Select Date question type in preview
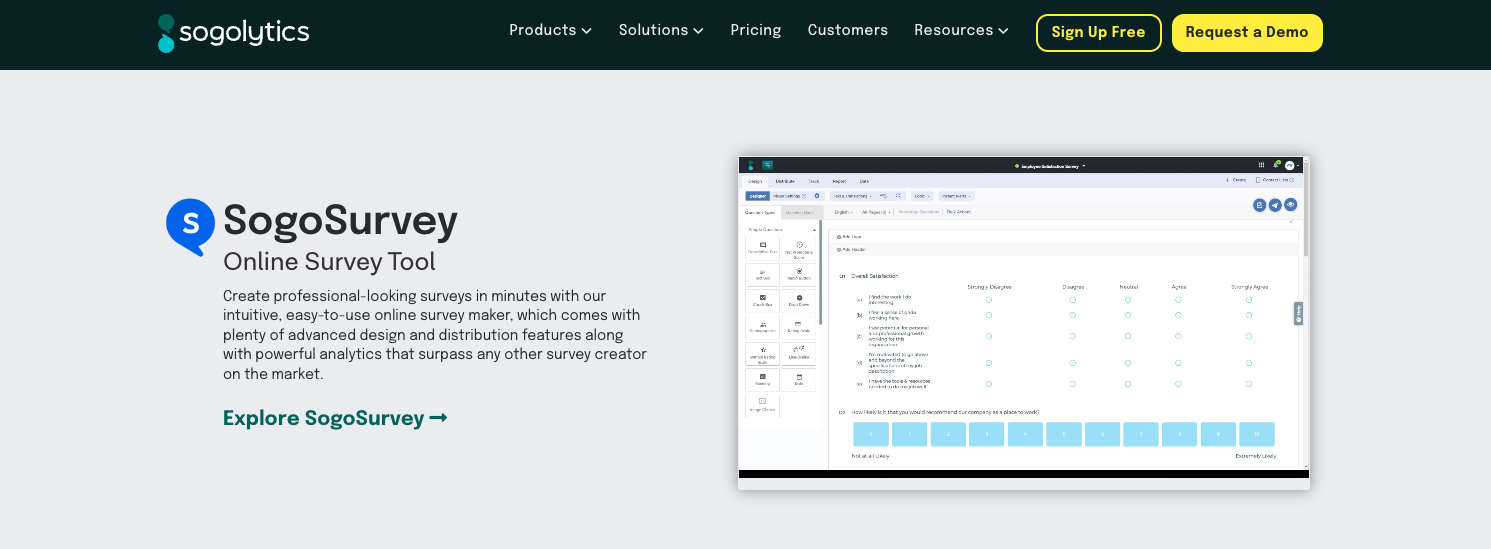1491x549 pixels. [799, 380]
